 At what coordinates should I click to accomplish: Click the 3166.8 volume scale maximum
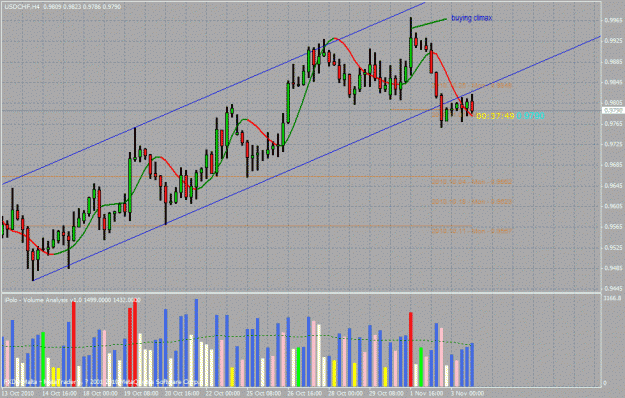[x=612, y=298]
